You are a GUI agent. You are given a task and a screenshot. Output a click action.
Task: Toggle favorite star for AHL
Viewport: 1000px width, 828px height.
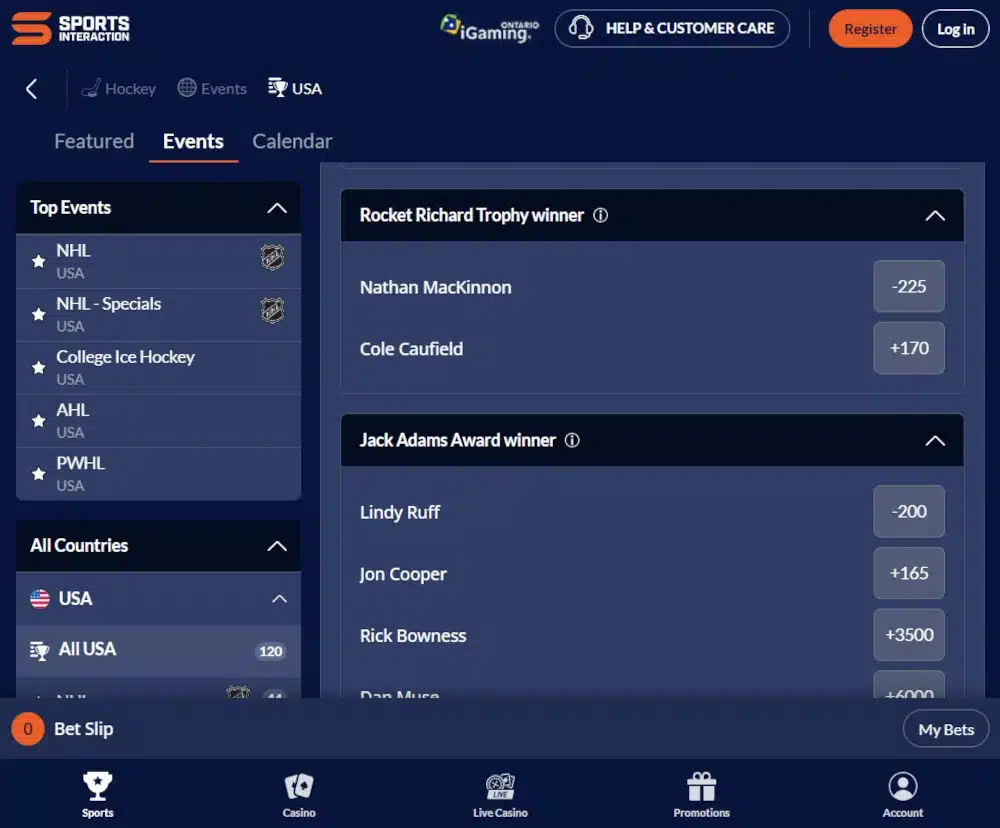pyautogui.click(x=39, y=420)
